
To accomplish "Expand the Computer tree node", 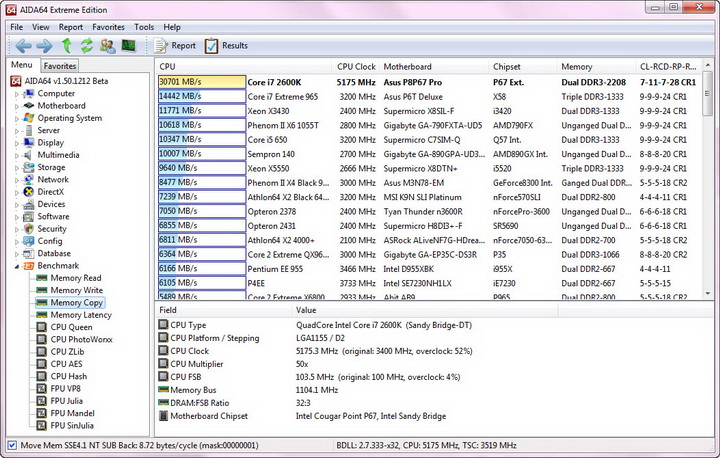I will (17, 94).
